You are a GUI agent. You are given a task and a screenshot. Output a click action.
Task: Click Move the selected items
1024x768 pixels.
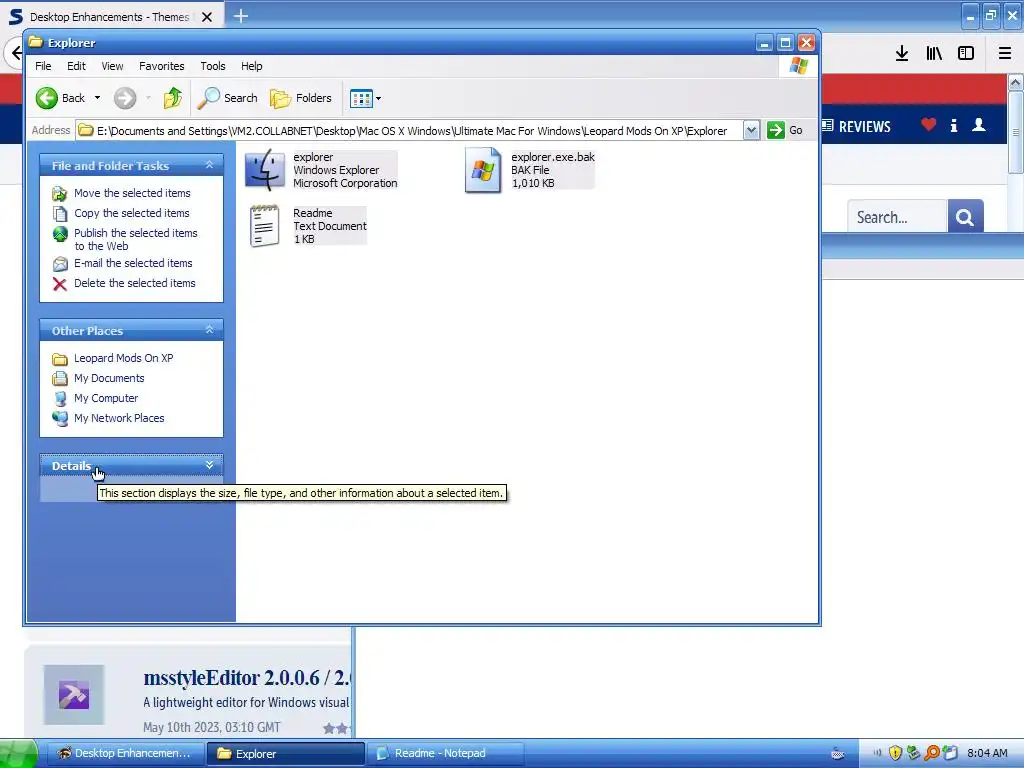coord(132,193)
